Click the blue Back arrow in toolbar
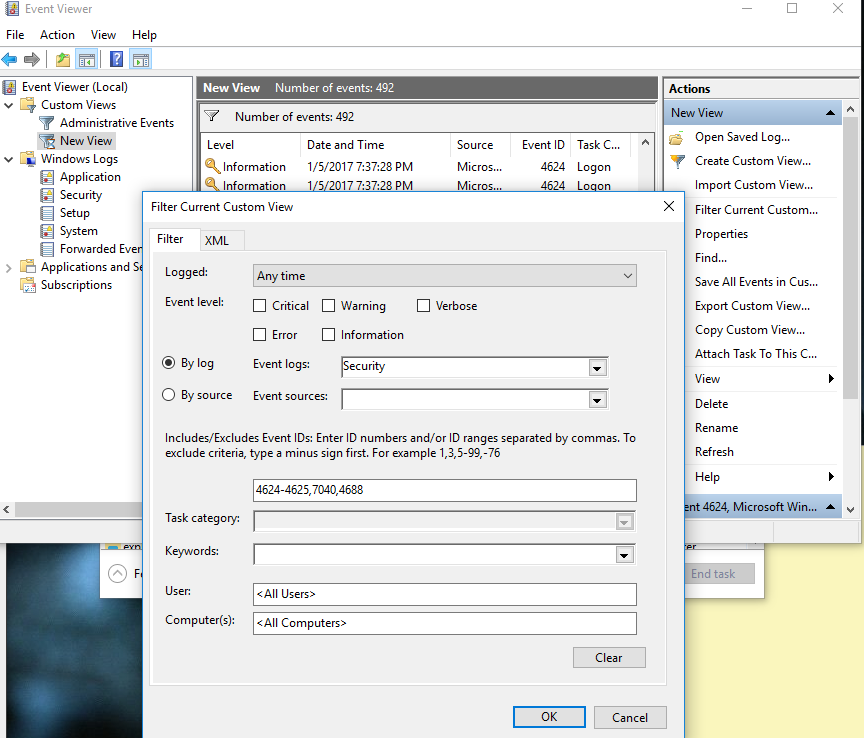 10,60
